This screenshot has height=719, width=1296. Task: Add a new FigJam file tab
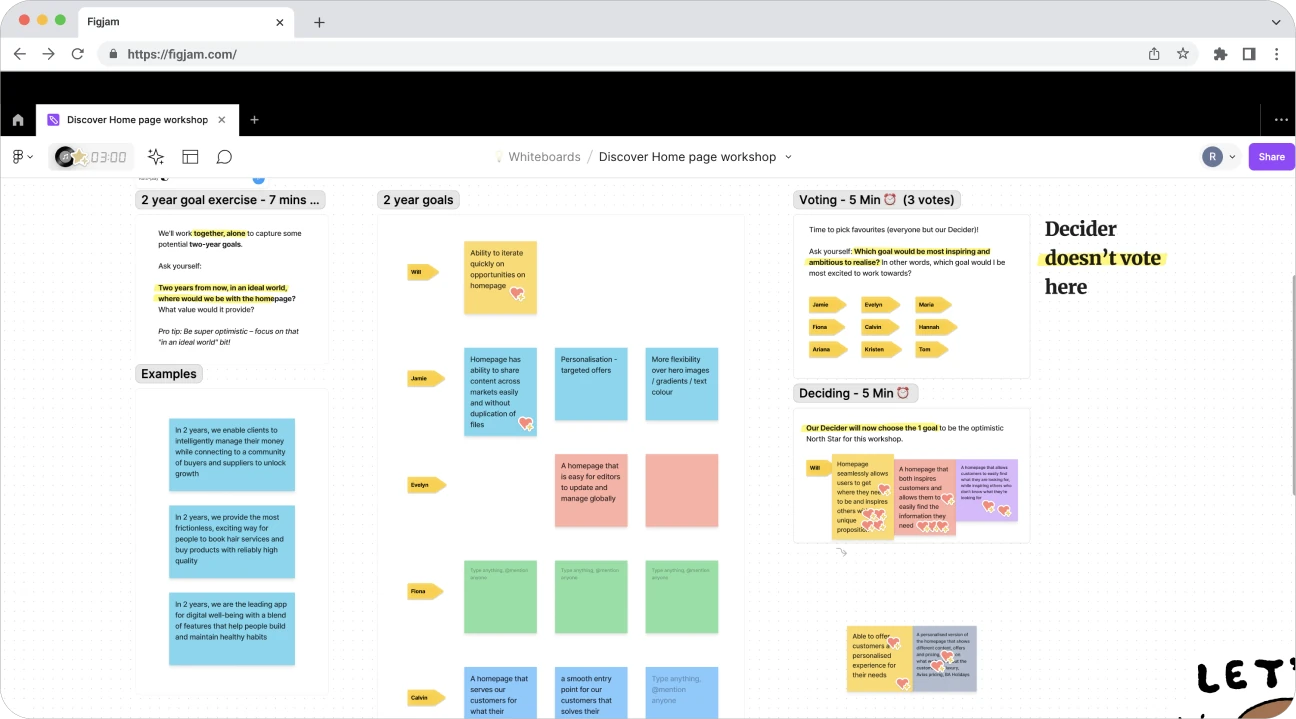tap(254, 120)
